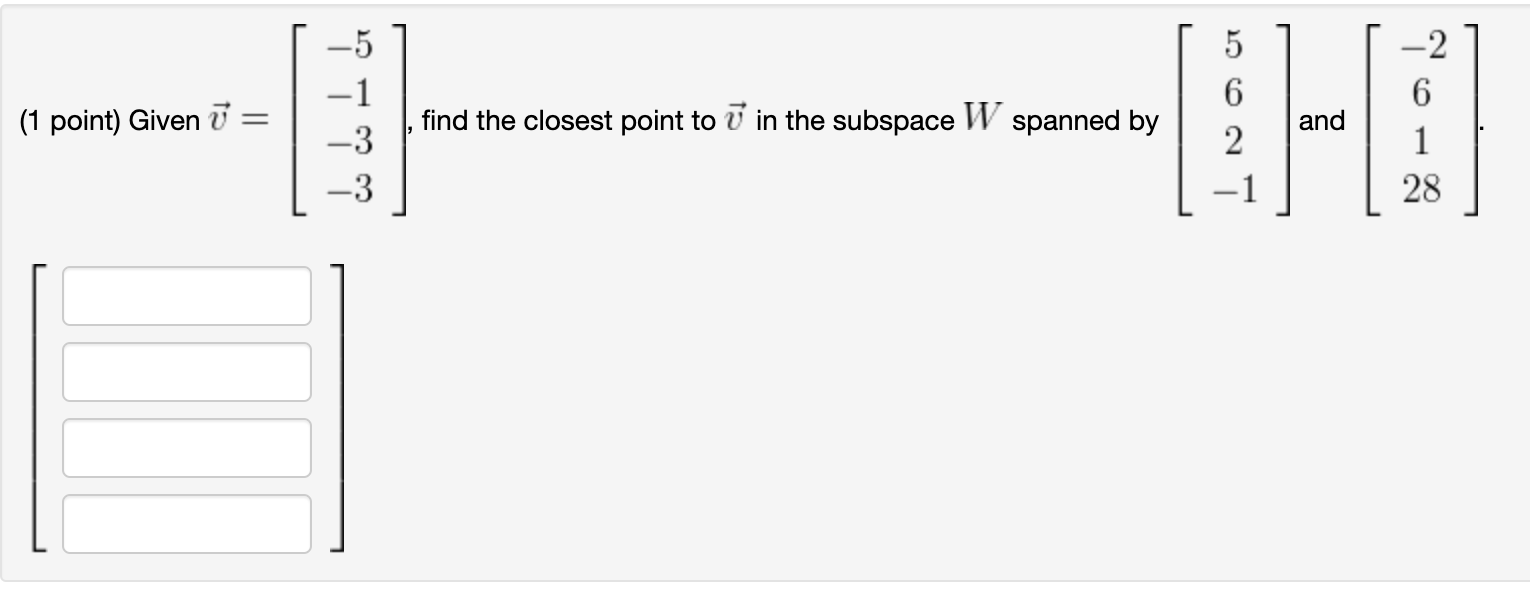Click the word 'and' between the spanning vectors
1530x608 pixels.
point(1320,121)
